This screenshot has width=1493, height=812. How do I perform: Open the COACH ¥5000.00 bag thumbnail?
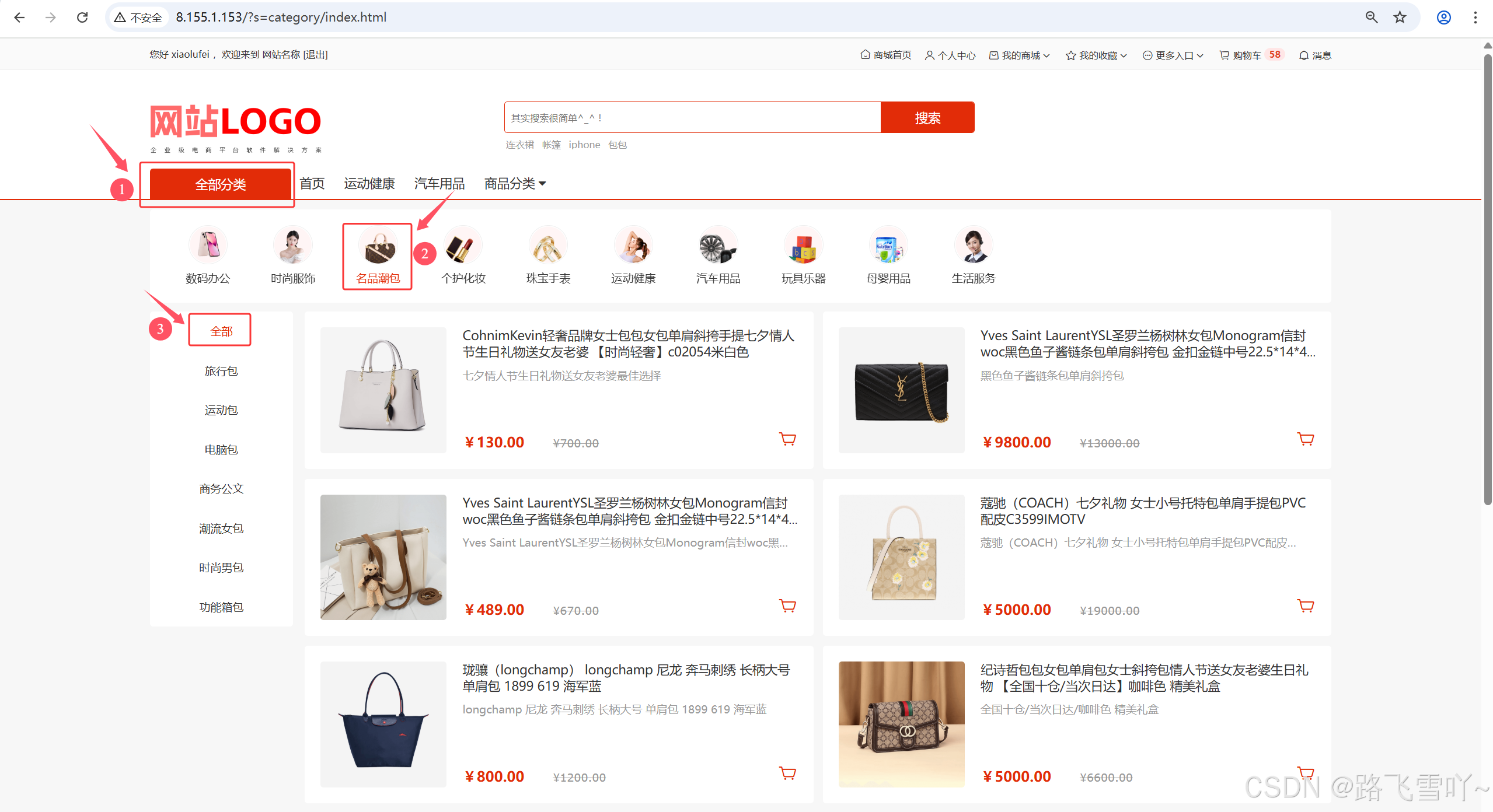click(x=901, y=557)
